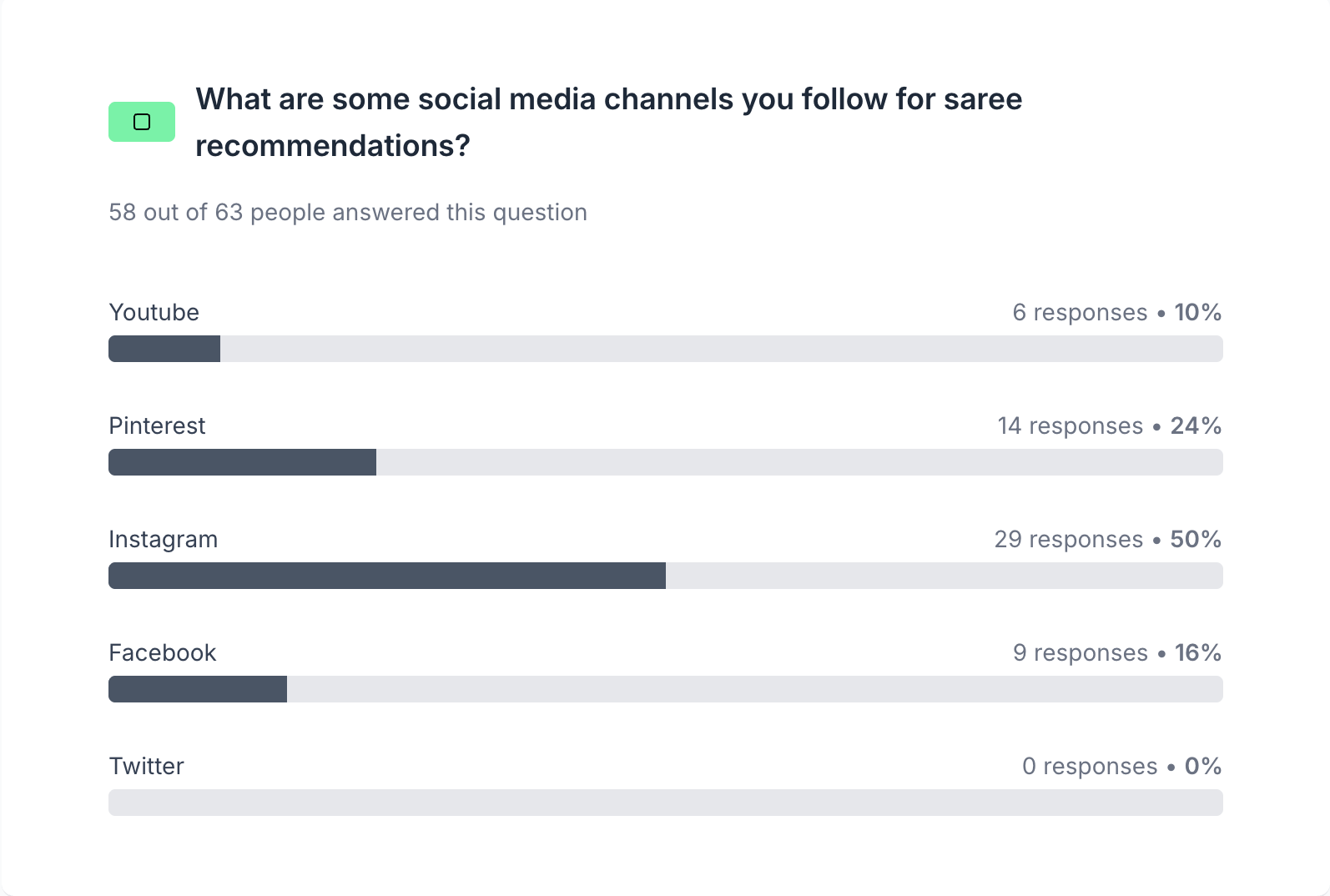The width and height of the screenshot is (1330, 896).
Task: Click the '9 responses' count for Facebook
Action: pyautogui.click(x=1080, y=652)
